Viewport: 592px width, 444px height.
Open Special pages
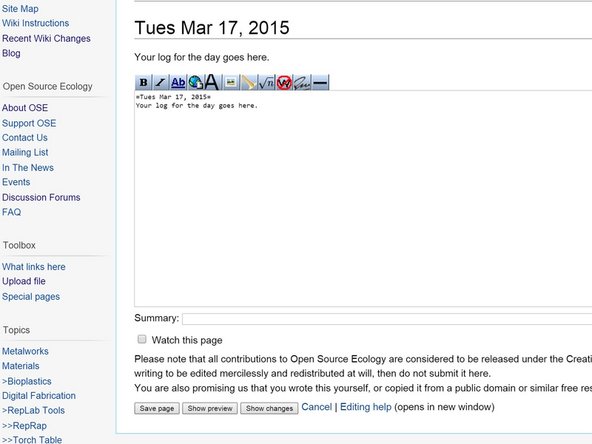pos(31,297)
